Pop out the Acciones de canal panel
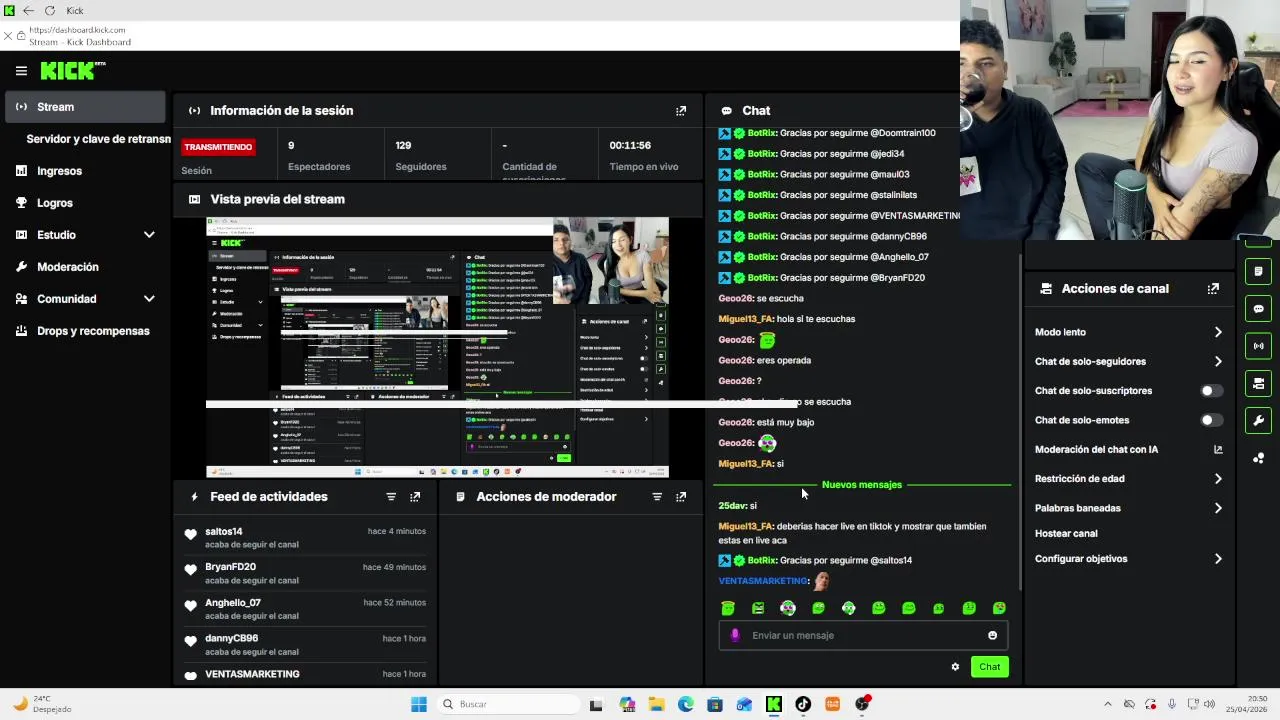Viewport: 1280px width, 720px height. [1213, 289]
